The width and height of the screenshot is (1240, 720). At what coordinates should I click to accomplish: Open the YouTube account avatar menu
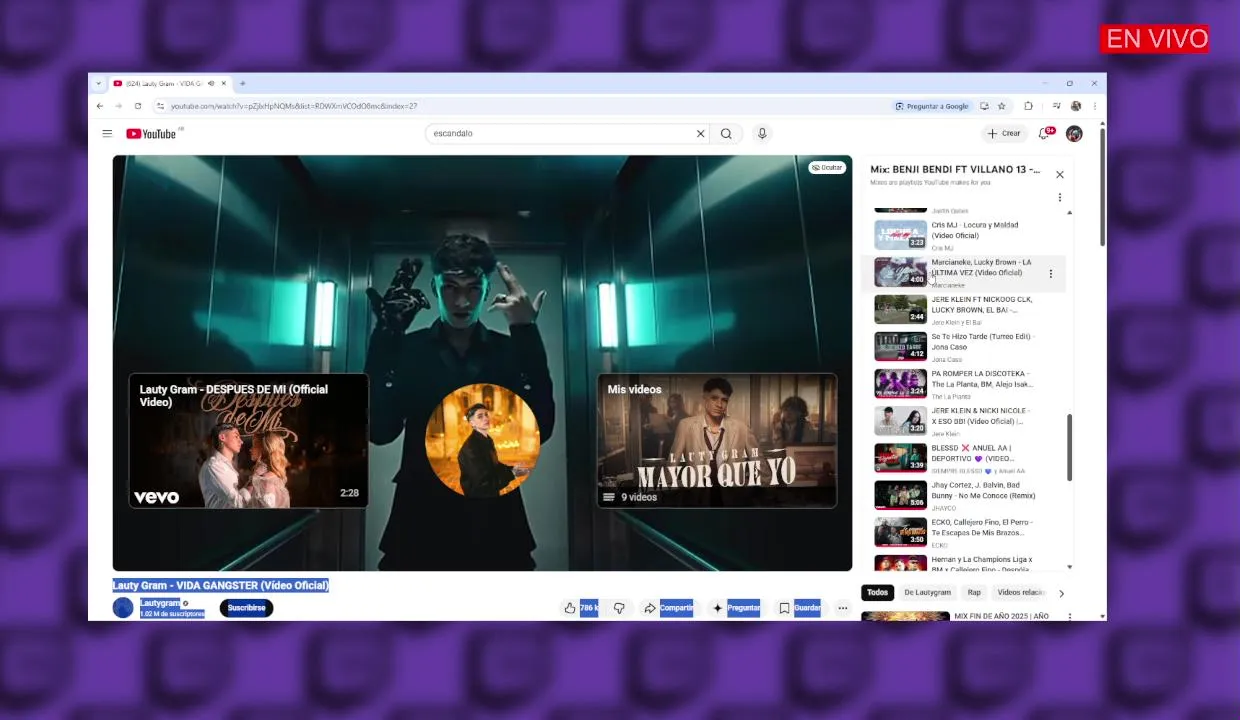pos(1074,133)
